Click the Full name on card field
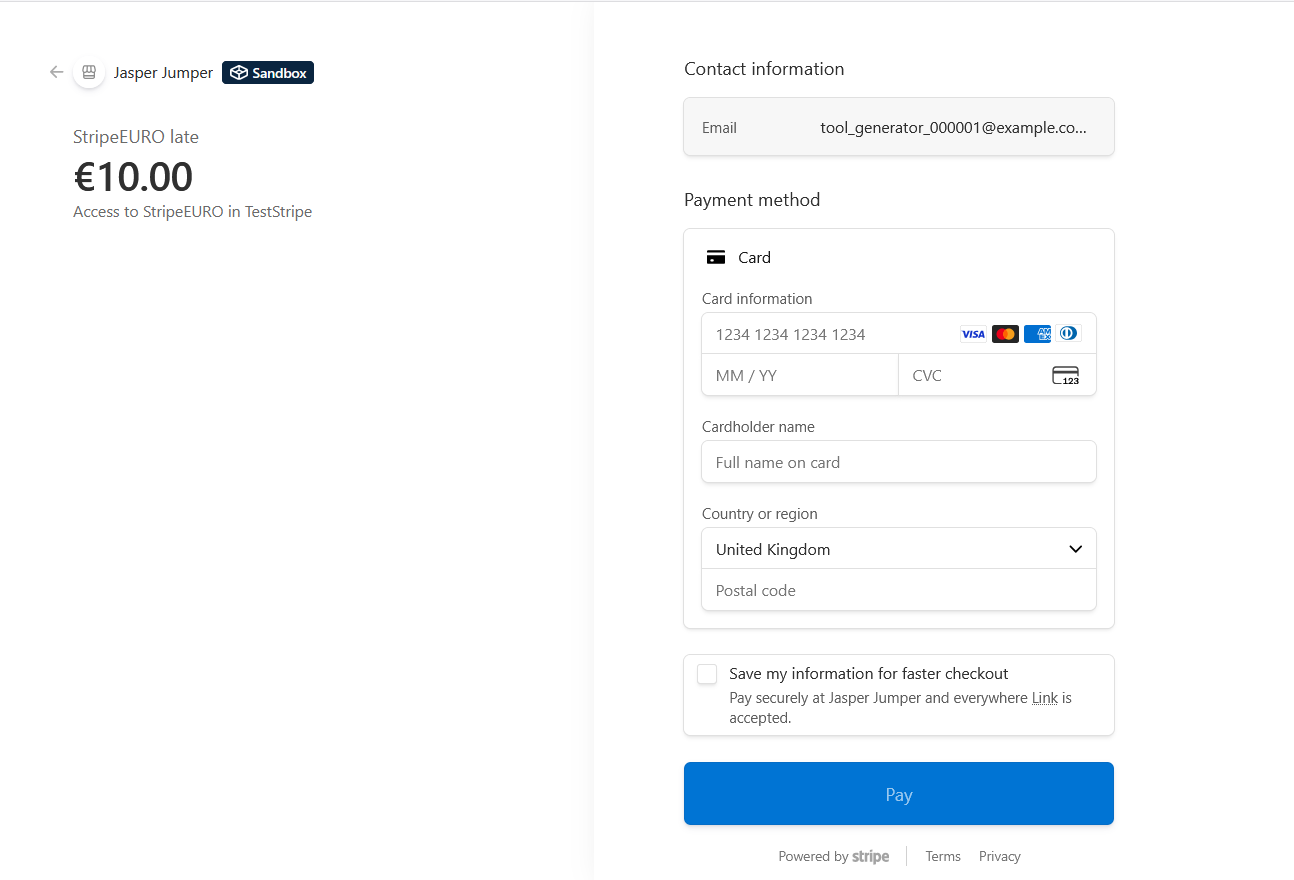The image size is (1294, 880). pyautogui.click(x=898, y=462)
